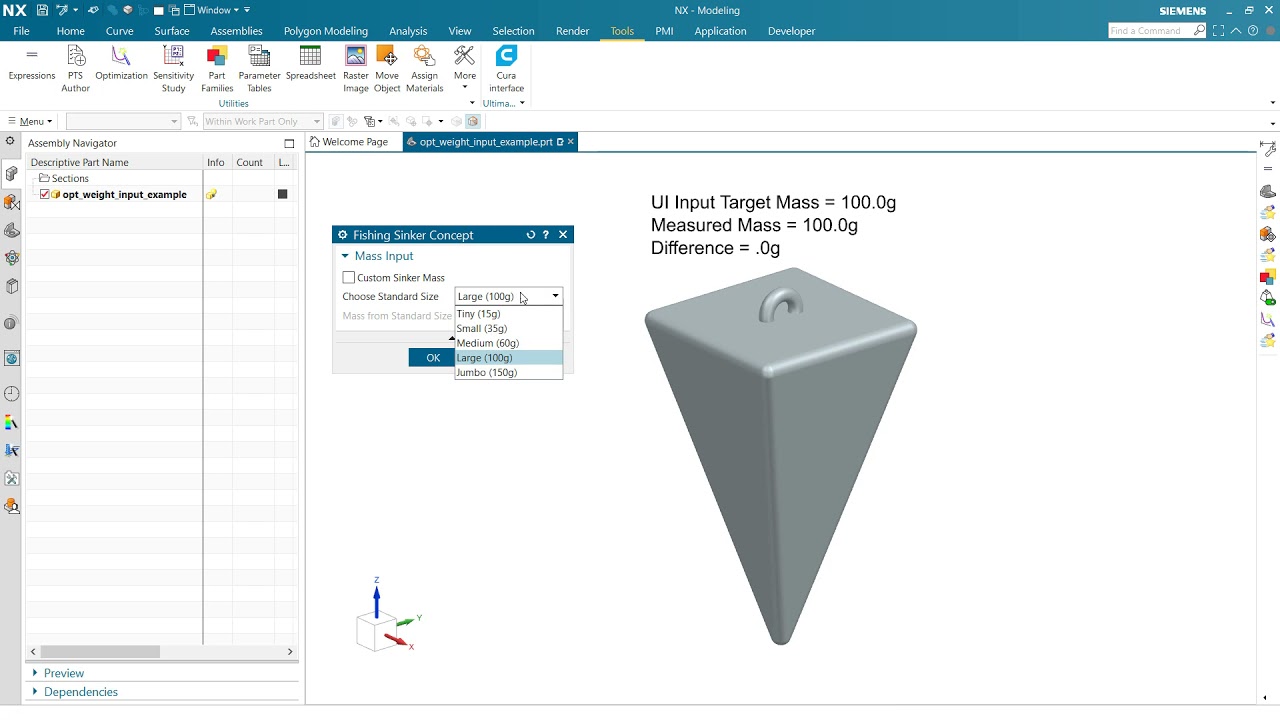Choose Small (35g) size option
Image resolution: width=1280 pixels, height=720 pixels.
(509, 328)
